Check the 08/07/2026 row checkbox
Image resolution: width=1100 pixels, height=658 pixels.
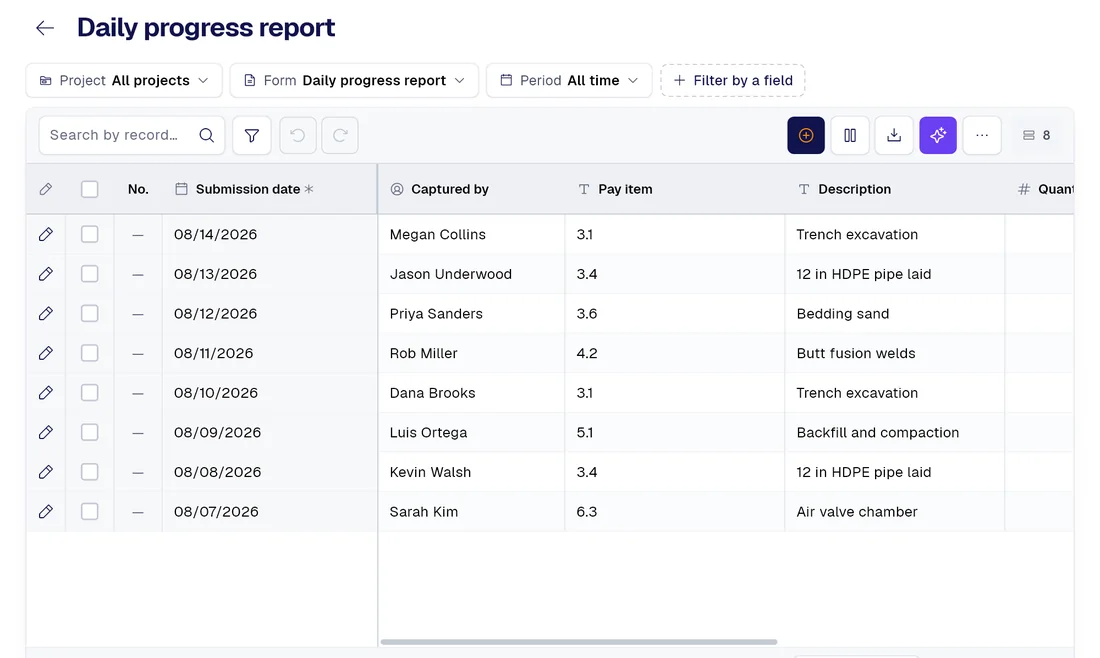pyautogui.click(x=90, y=511)
